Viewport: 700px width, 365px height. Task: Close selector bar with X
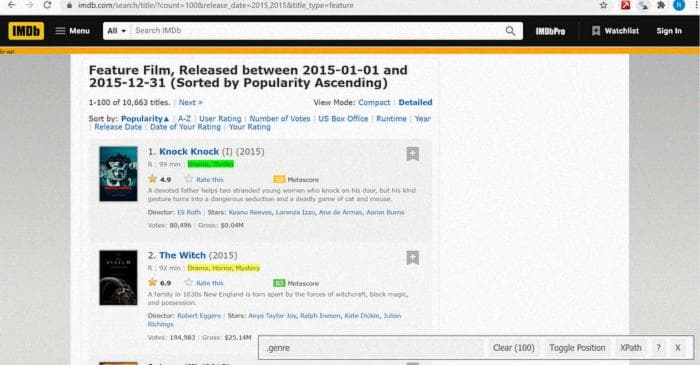pos(678,348)
